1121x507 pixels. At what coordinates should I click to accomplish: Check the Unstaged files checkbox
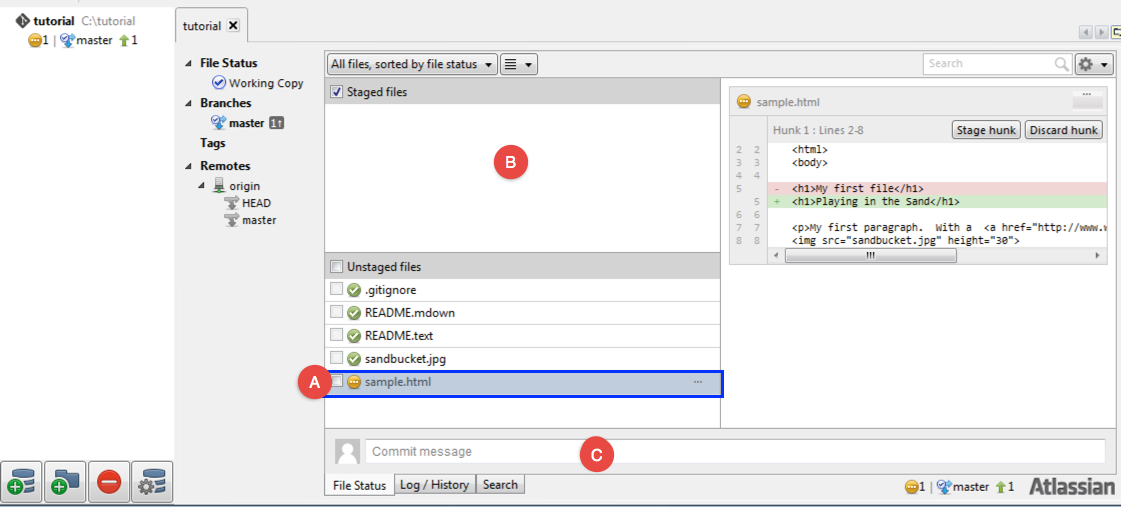point(337,267)
